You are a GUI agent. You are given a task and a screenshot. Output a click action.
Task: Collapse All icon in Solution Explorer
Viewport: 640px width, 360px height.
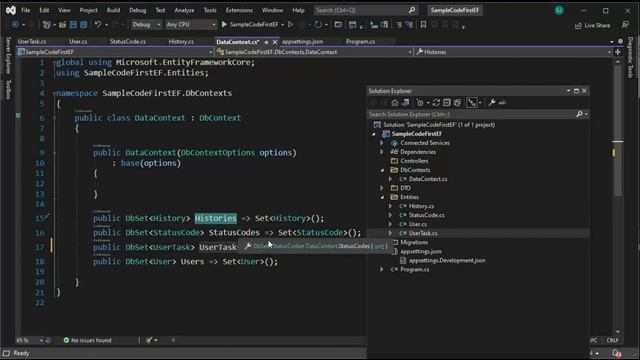tap(447, 102)
